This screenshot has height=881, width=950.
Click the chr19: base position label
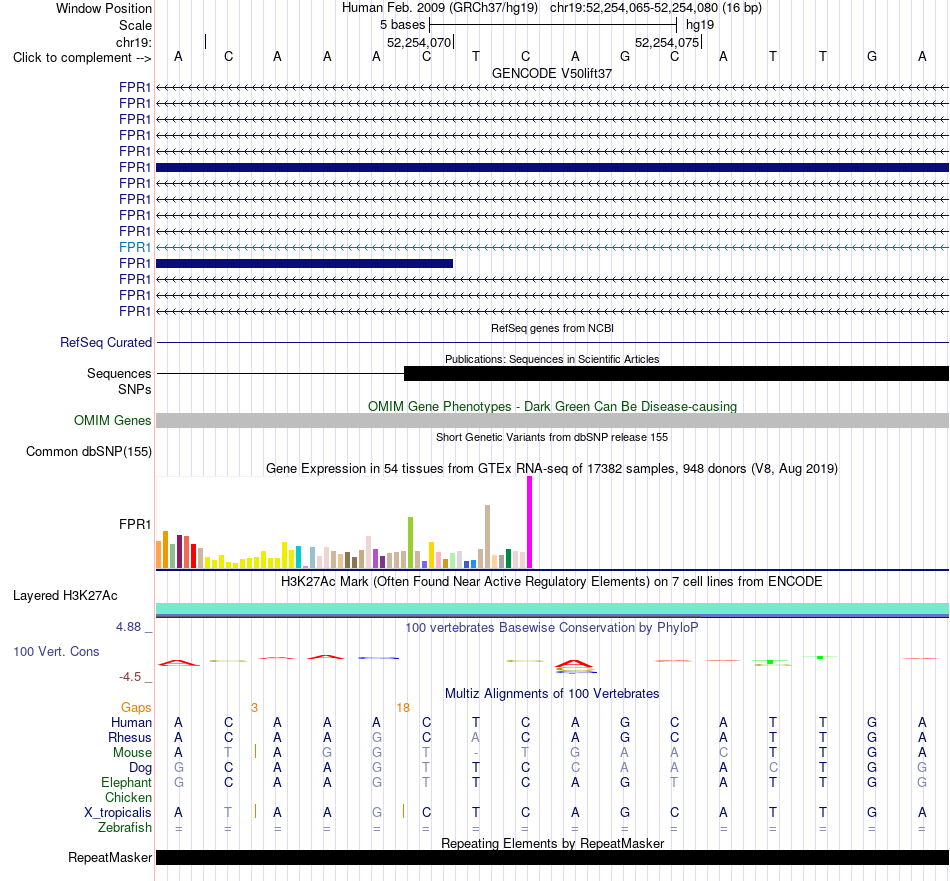point(133,42)
